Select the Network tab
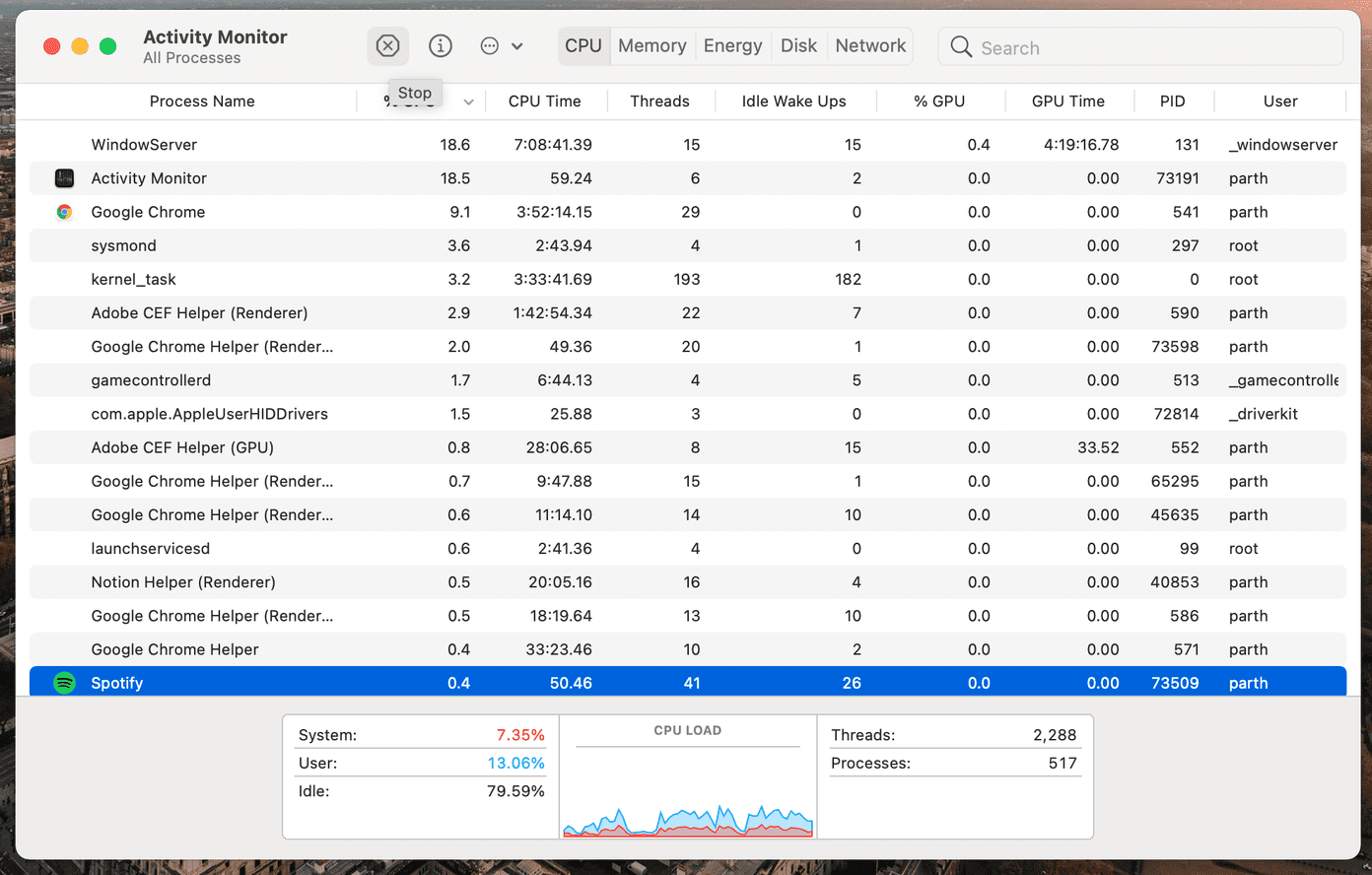This screenshot has width=1372, height=875. click(x=870, y=46)
